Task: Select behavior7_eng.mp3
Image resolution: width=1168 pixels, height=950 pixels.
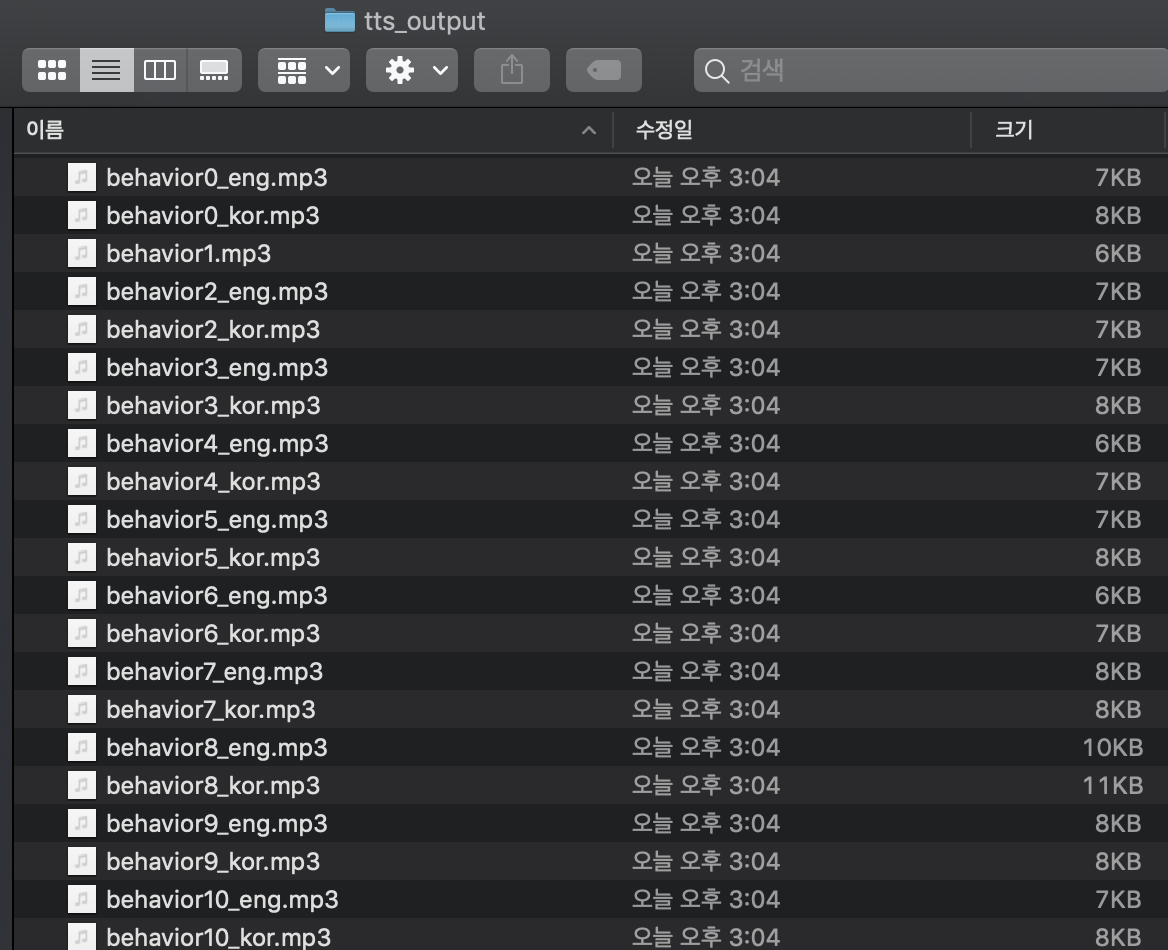Action: (591, 671)
